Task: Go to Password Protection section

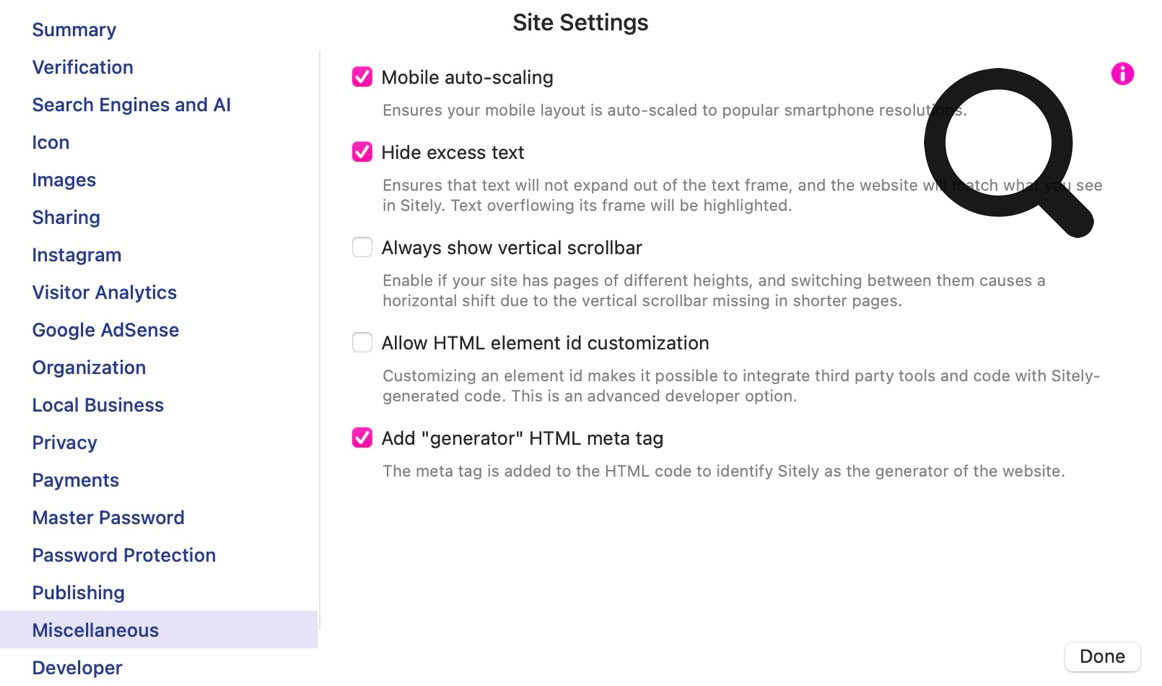Action: point(124,555)
